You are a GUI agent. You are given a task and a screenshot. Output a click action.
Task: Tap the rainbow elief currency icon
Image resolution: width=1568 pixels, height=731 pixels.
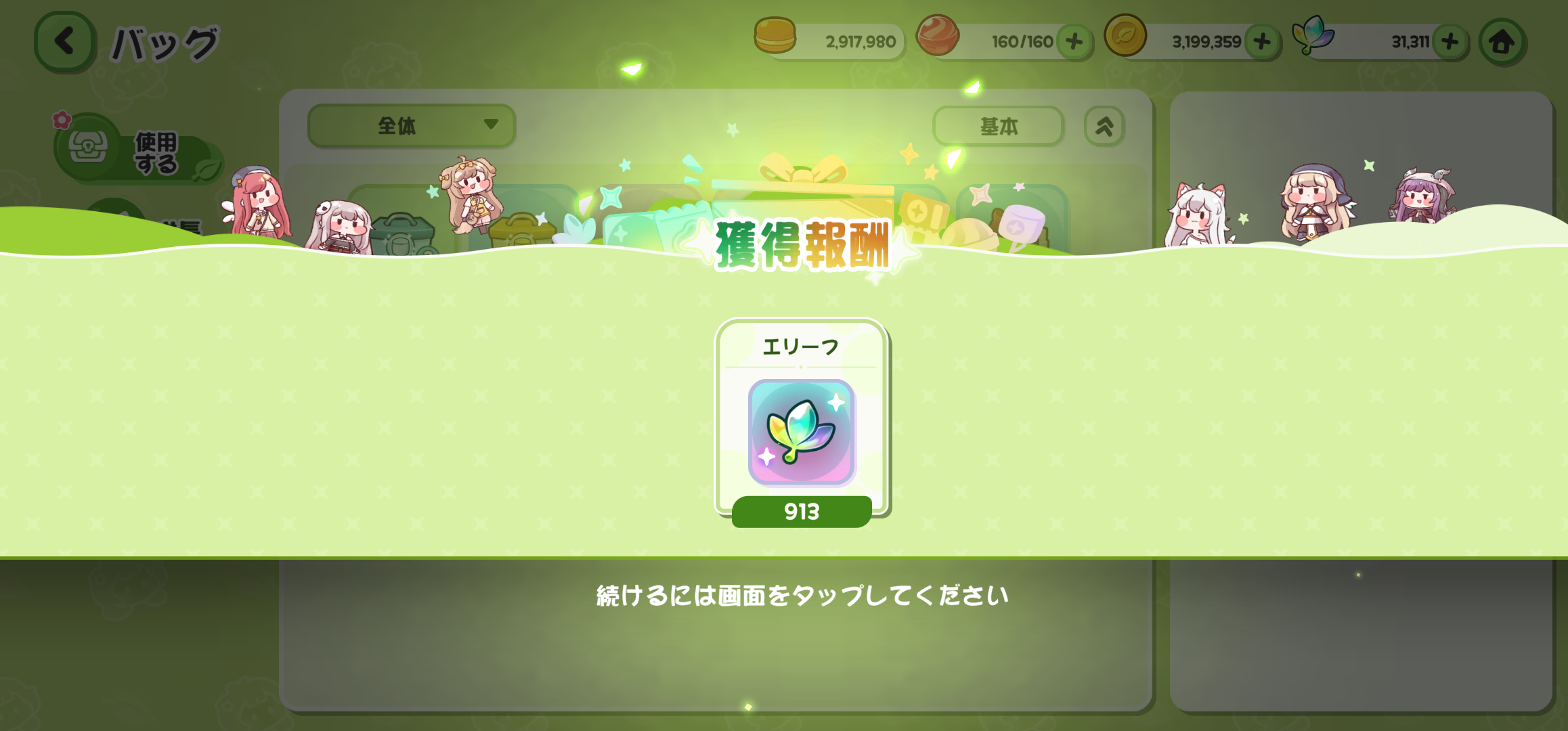coord(1312,35)
